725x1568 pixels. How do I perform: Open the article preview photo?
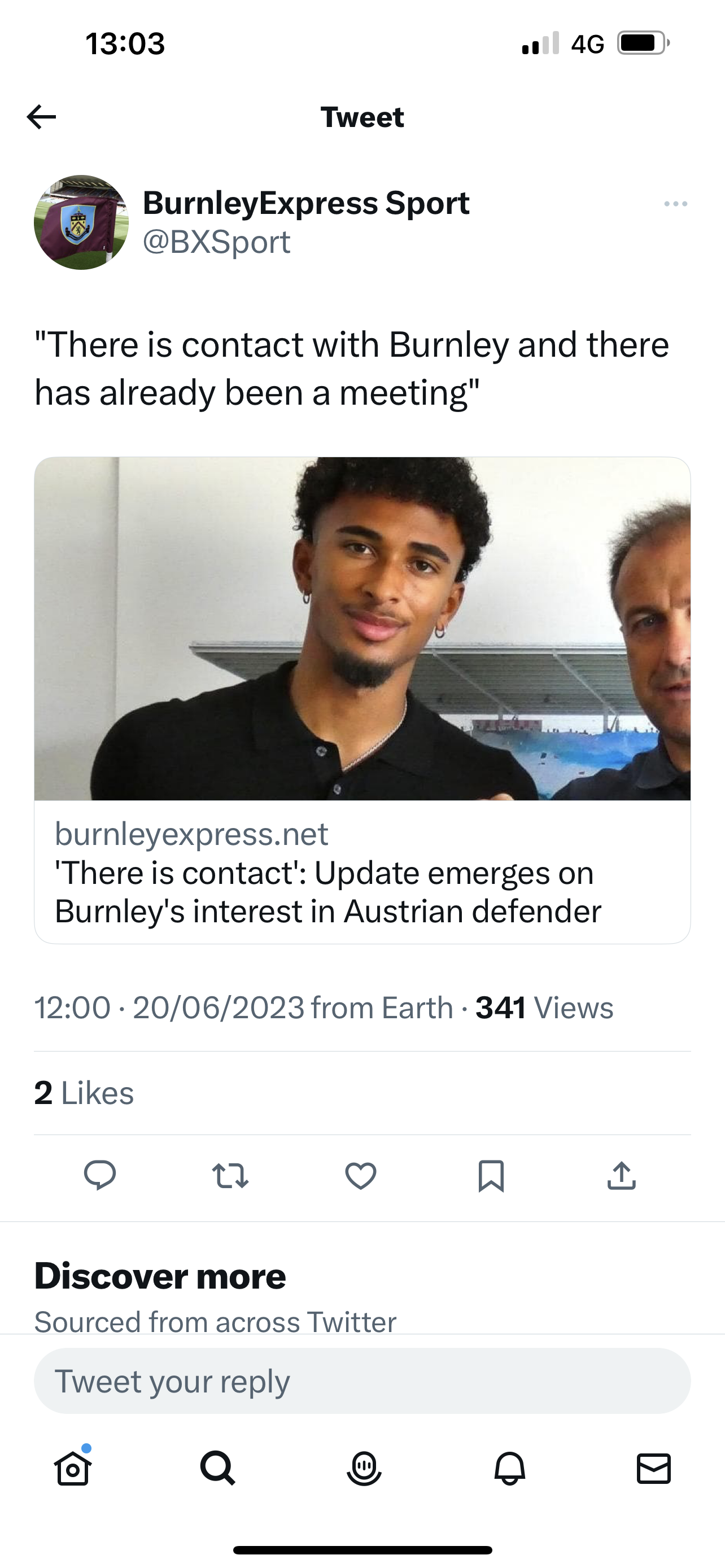[x=362, y=628]
